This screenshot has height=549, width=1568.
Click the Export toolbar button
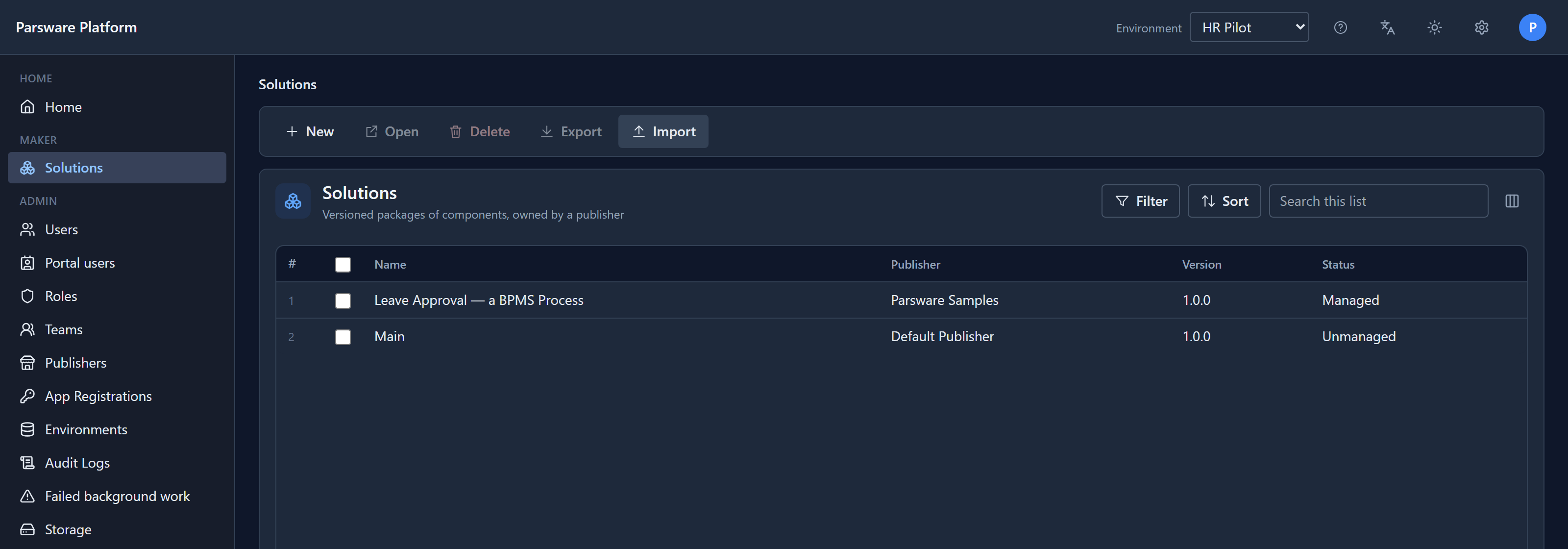(x=571, y=131)
